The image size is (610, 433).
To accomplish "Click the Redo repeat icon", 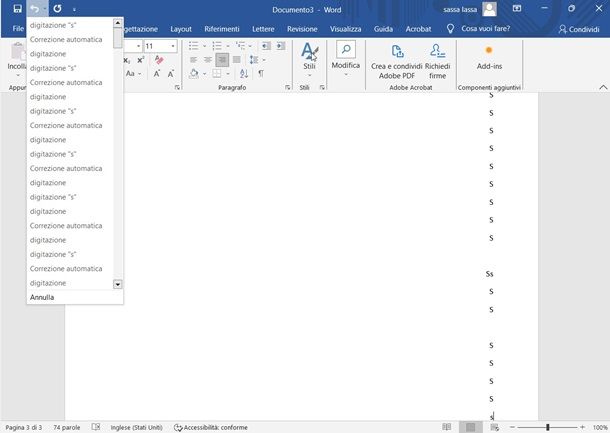I will (x=57, y=9).
